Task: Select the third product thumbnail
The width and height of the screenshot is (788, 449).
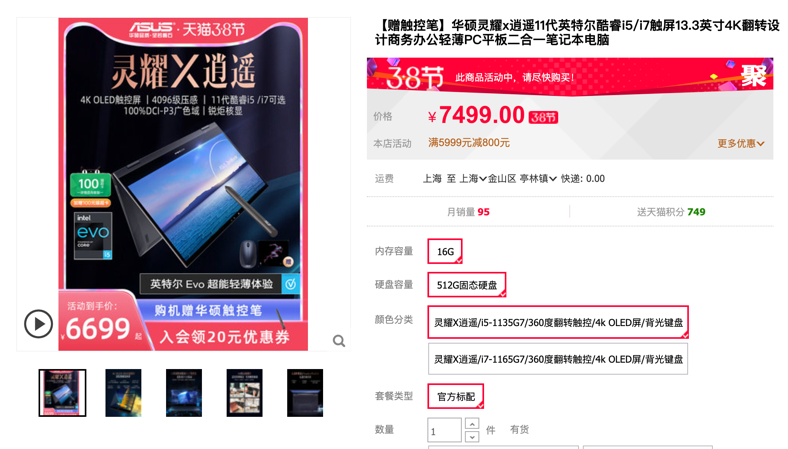Action: [x=184, y=393]
